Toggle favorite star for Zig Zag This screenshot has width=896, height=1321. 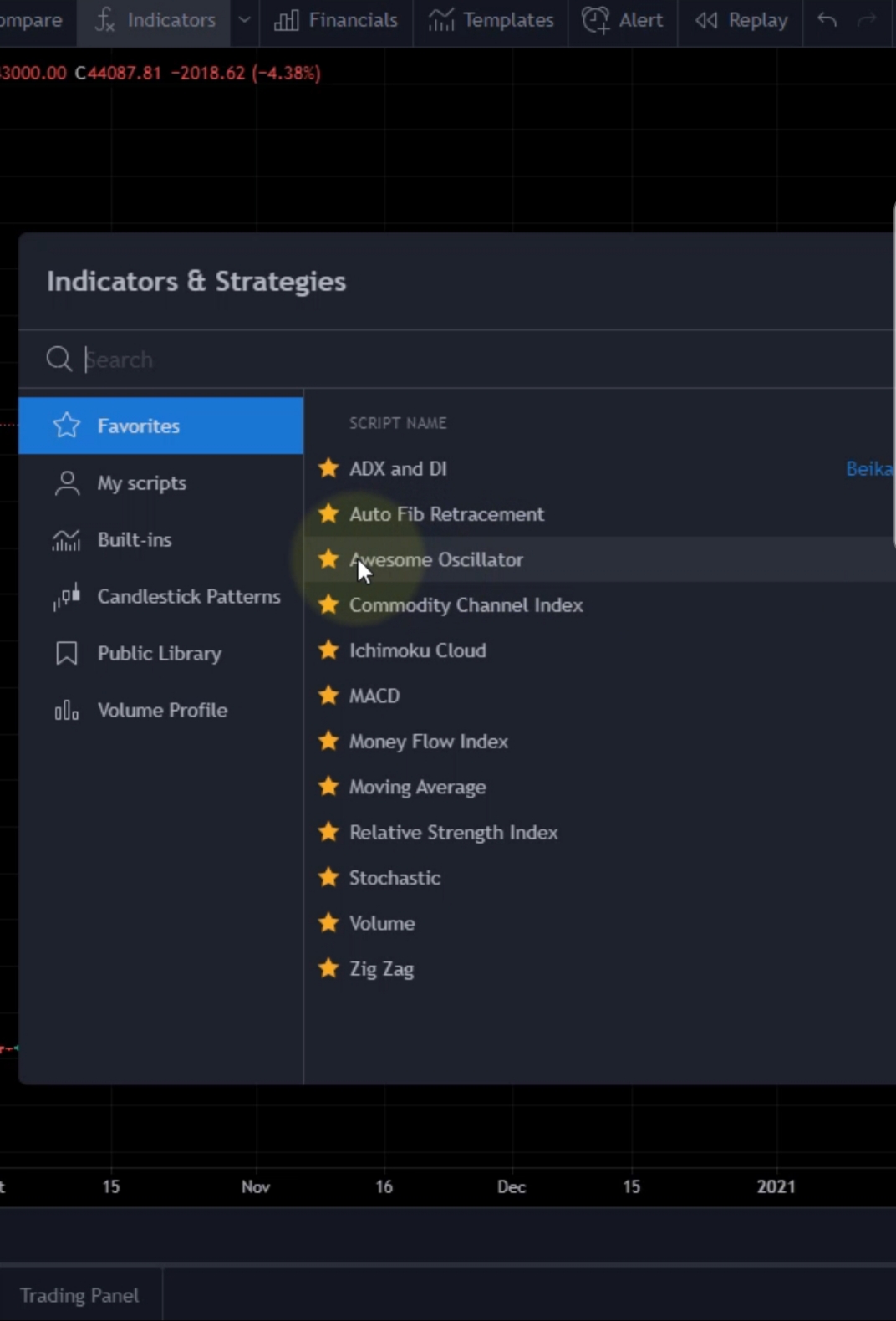[x=328, y=967]
